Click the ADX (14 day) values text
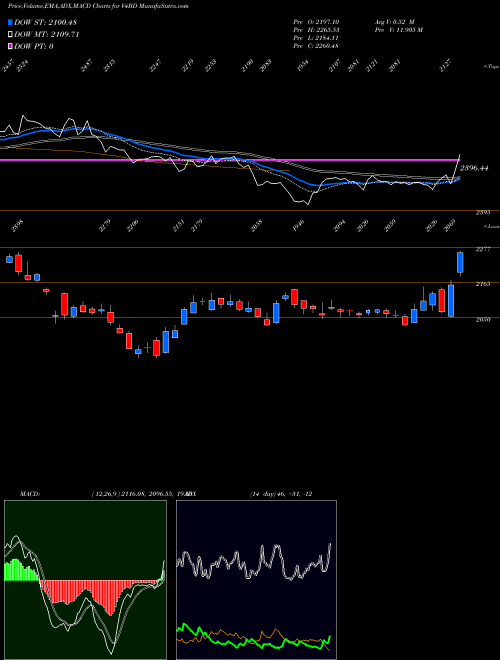 281,494
